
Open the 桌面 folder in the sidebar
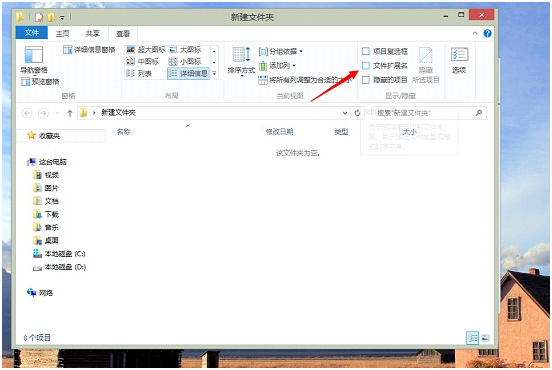click(51, 240)
